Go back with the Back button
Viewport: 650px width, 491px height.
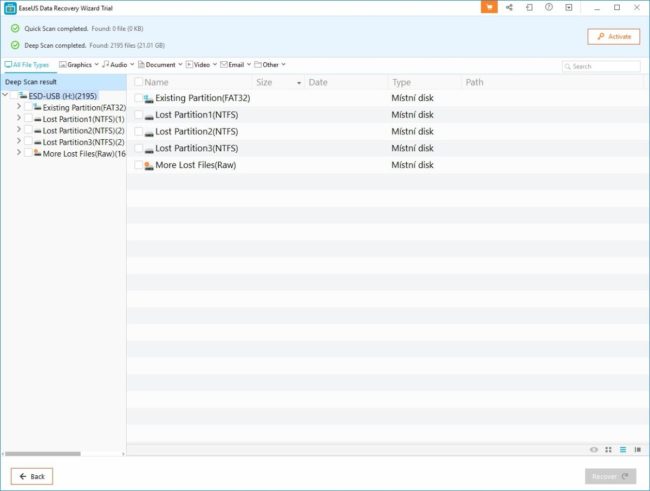tap(32, 476)
